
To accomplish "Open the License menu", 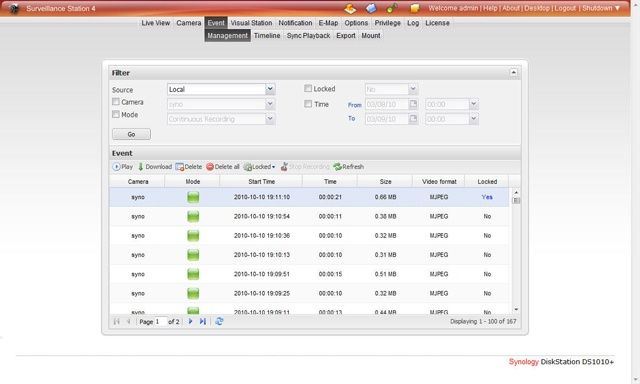I will tap(437, 23).
